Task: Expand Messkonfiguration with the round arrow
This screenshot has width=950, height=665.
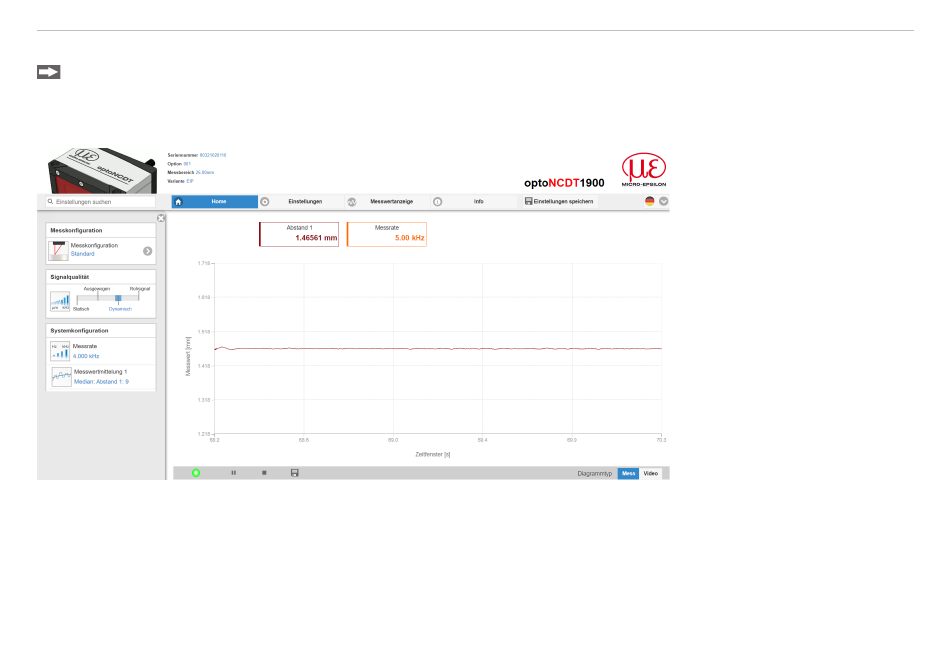Action: tap(148, 251)
